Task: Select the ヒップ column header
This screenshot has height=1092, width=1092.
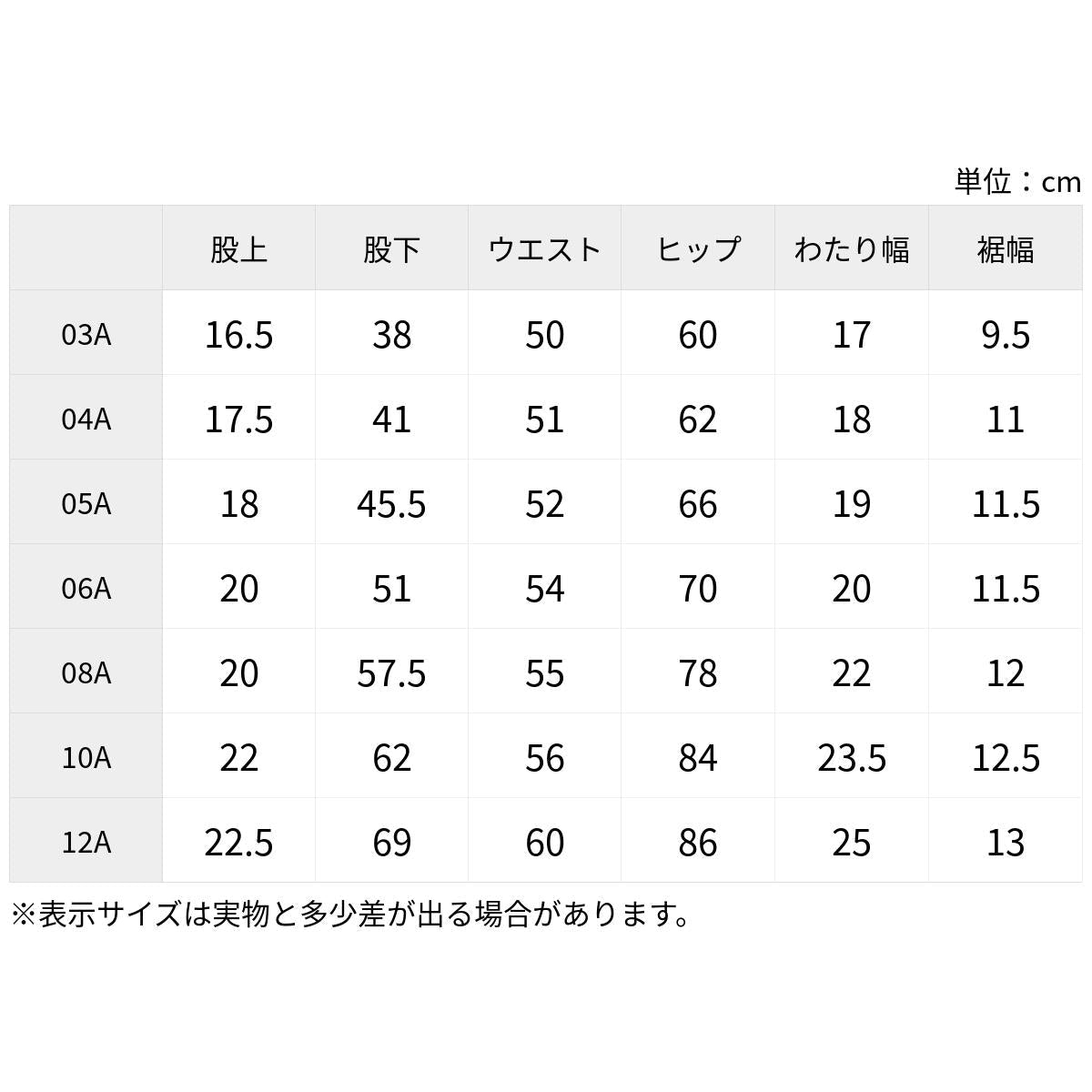Action: click(x=698, y=248)
